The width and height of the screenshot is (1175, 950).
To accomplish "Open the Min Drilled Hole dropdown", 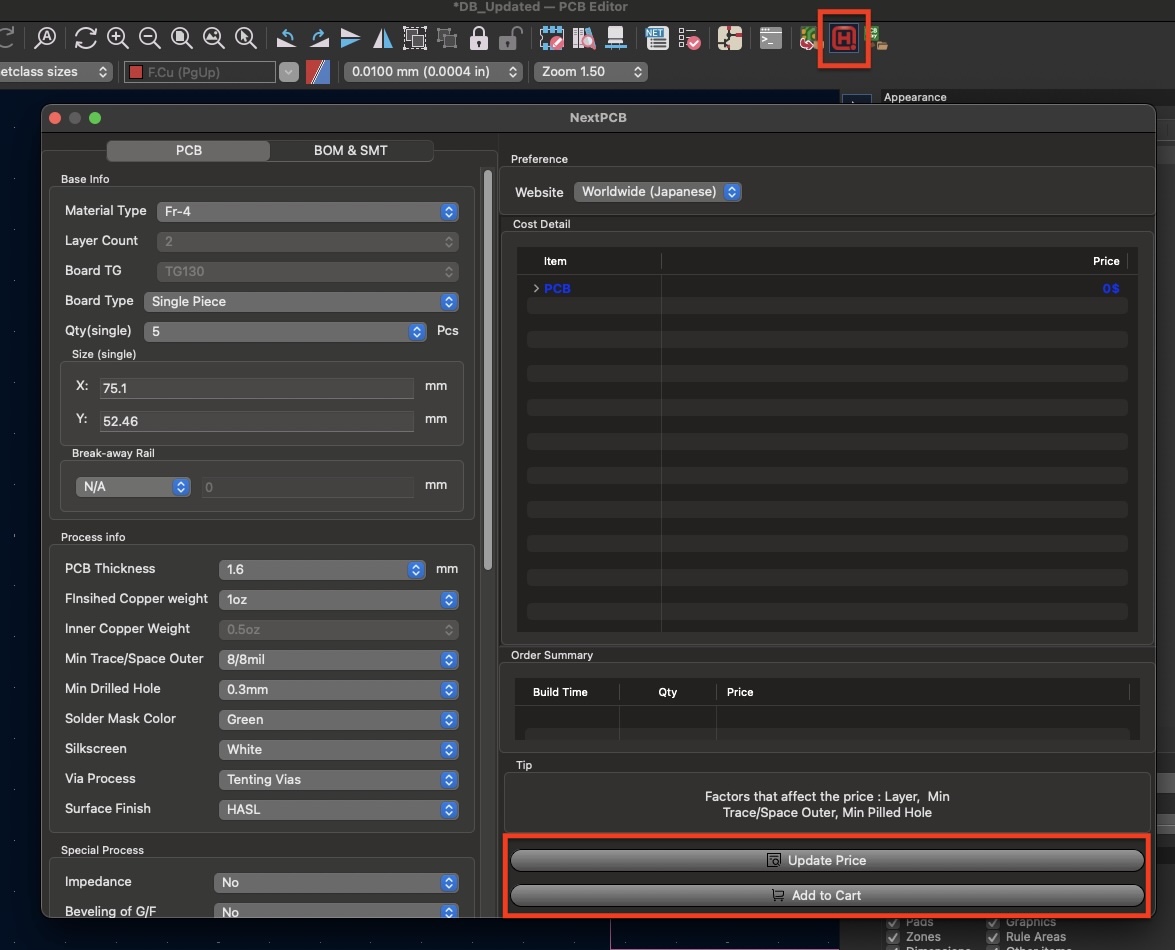I will coord(338,689).
